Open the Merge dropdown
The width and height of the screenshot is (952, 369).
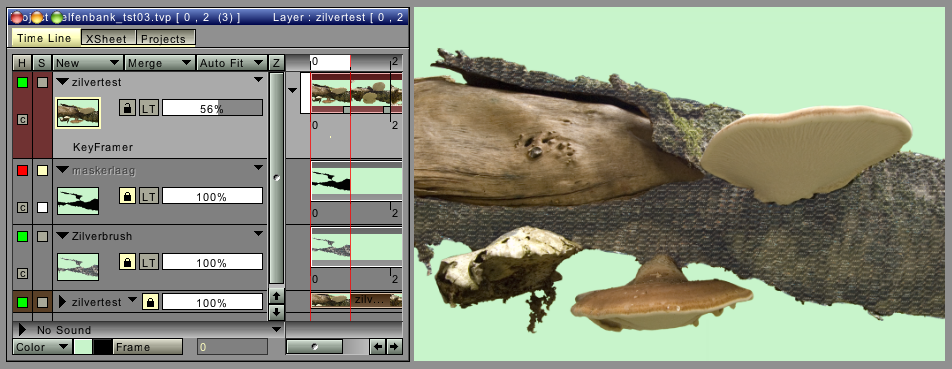tap(160, 63)
